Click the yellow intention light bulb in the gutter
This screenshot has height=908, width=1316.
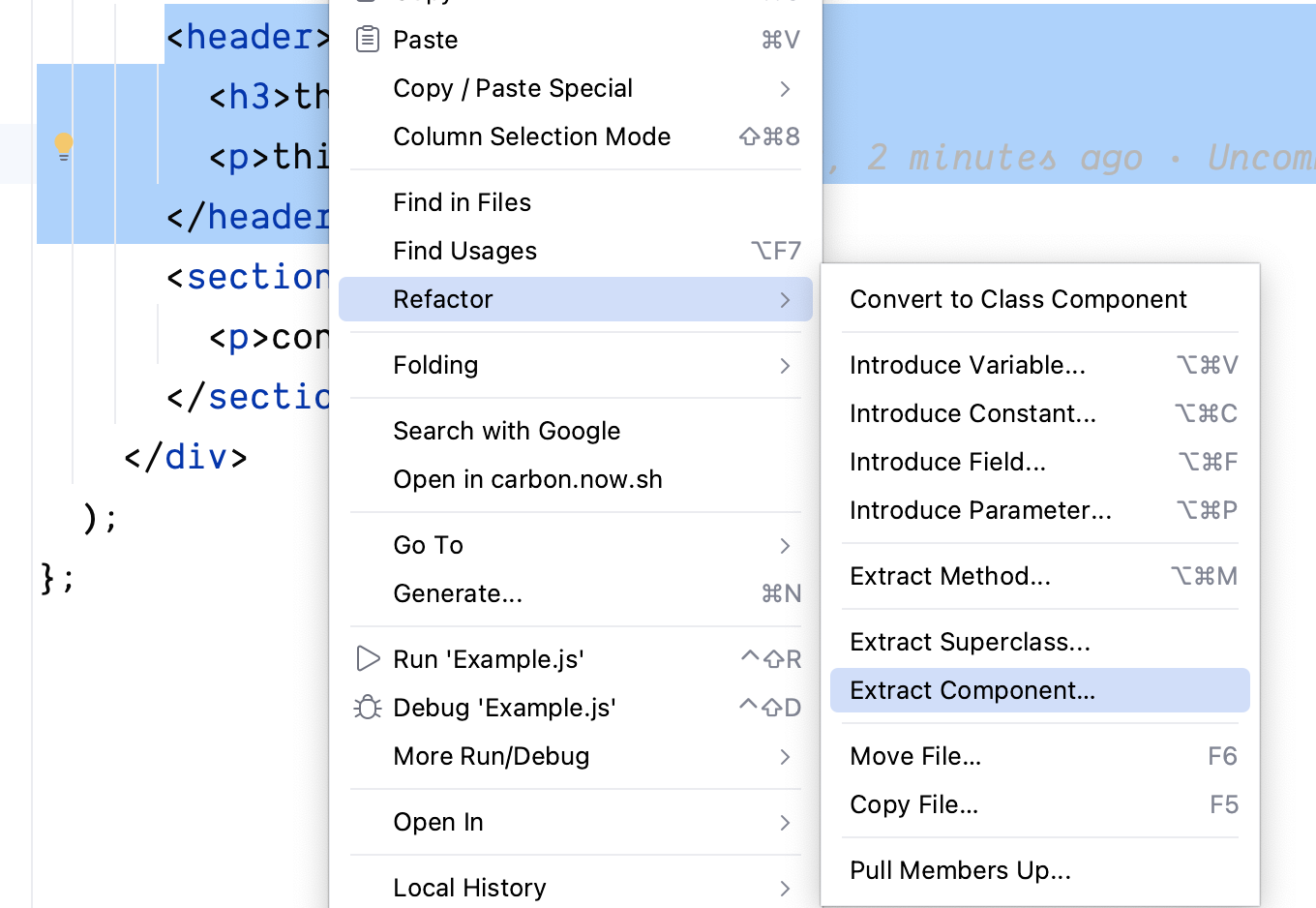click(63, 145)
